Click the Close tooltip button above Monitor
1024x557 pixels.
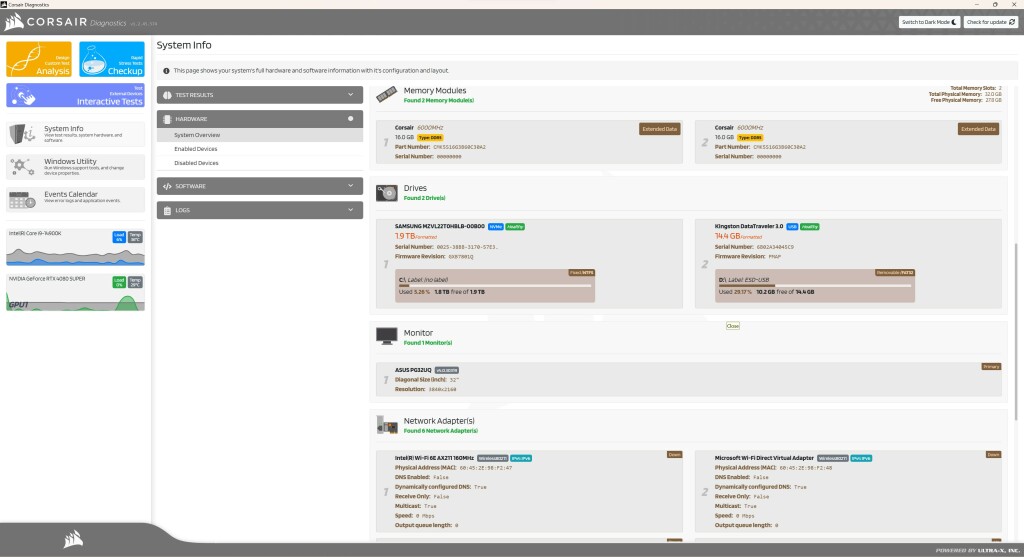tap(733, 326)
